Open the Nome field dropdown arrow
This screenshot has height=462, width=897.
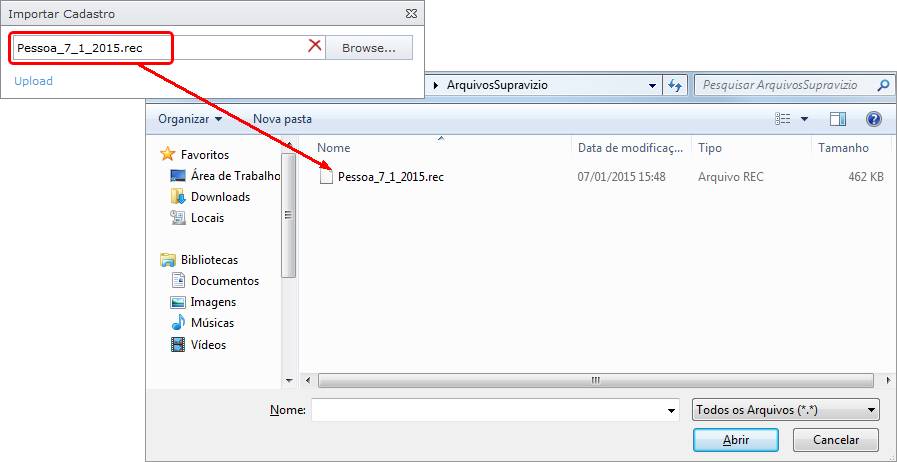672,411
